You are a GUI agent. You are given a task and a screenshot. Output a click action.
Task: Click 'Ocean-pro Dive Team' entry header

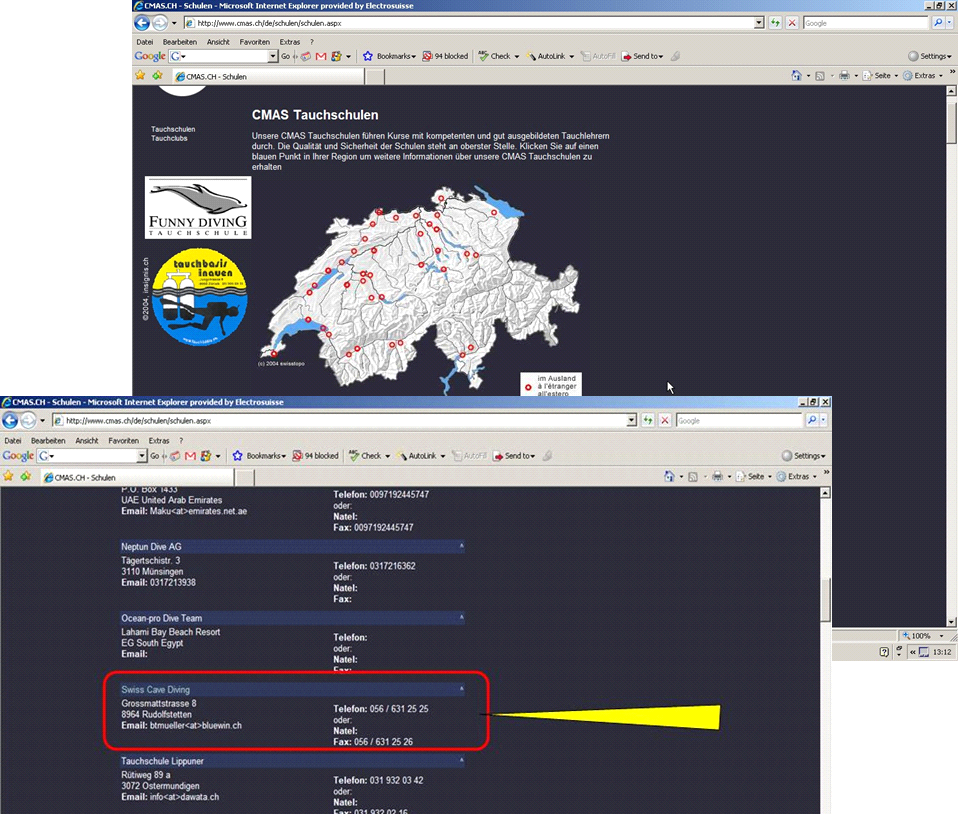click(x=292, y=618)
